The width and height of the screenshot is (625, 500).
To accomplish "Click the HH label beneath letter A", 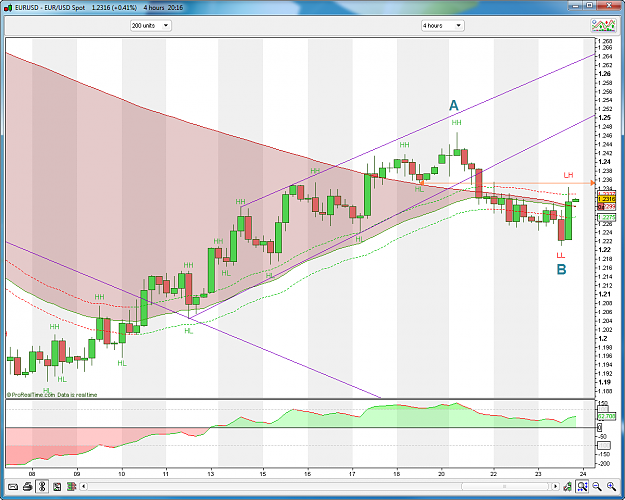I will tap(456, 123).
